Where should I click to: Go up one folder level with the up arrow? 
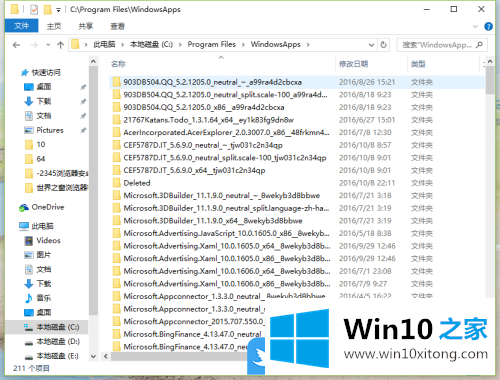[60, 45]
